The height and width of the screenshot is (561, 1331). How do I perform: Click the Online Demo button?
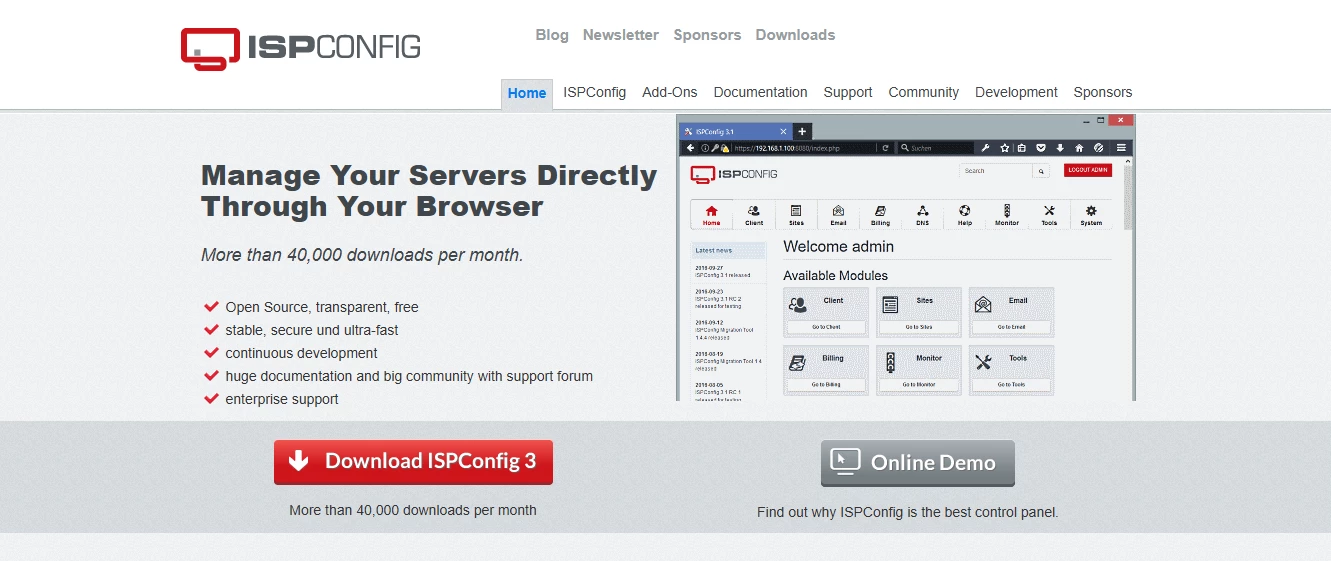[918, 463]
